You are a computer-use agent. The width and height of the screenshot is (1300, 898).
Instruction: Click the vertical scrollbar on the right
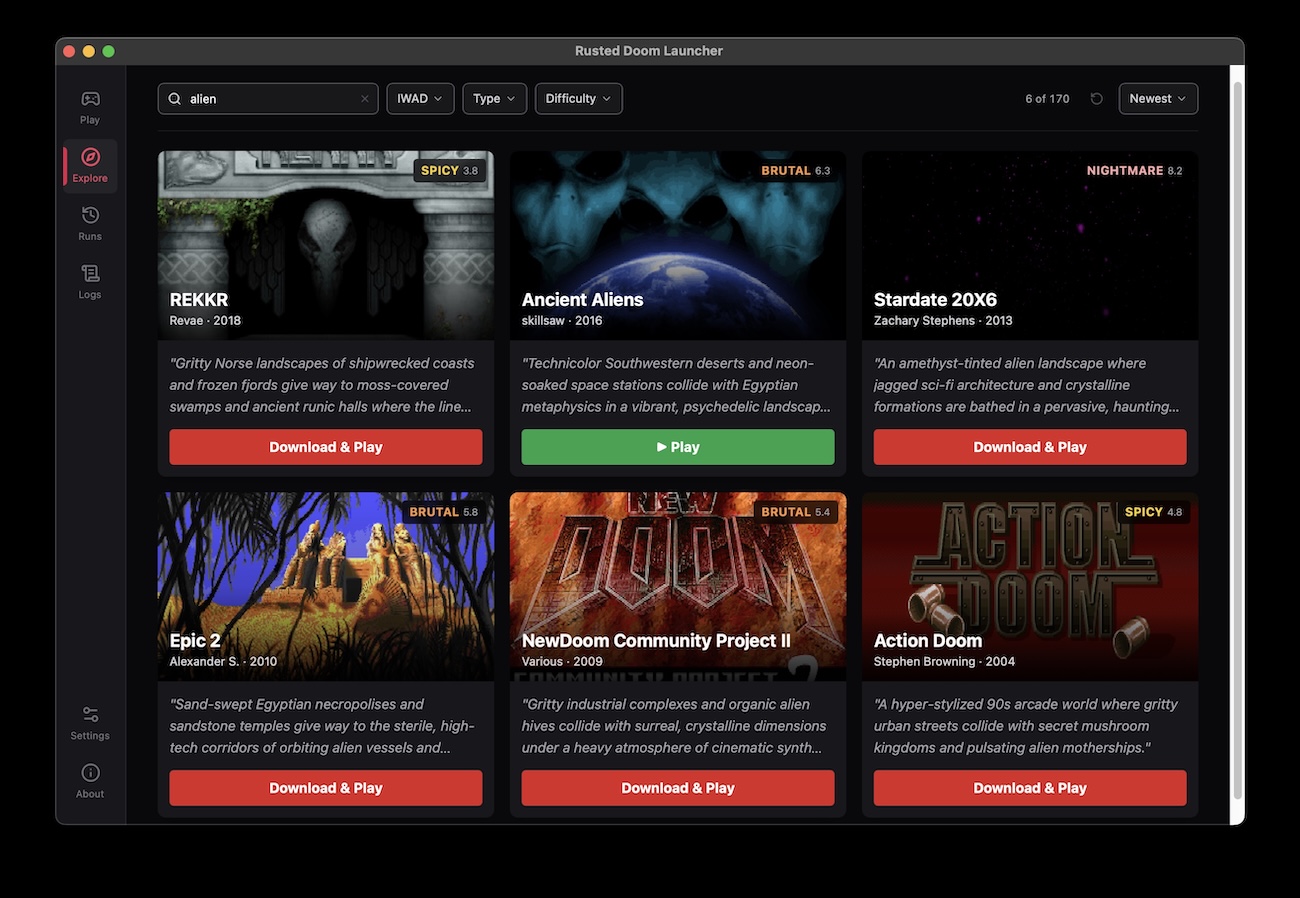(x=1238, y=440)
